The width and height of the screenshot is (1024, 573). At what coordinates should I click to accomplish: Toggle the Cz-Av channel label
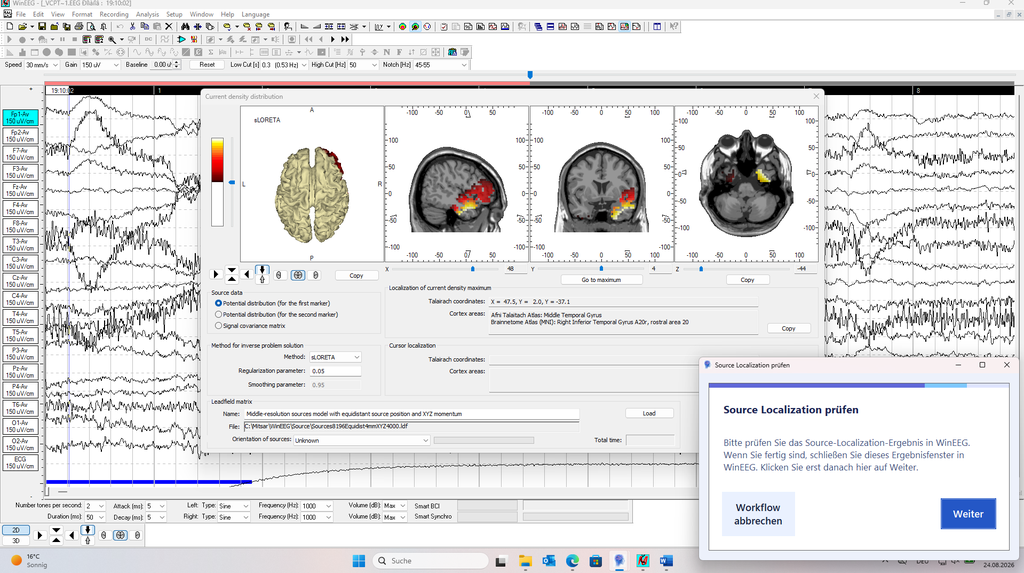(x=20, y=281)
